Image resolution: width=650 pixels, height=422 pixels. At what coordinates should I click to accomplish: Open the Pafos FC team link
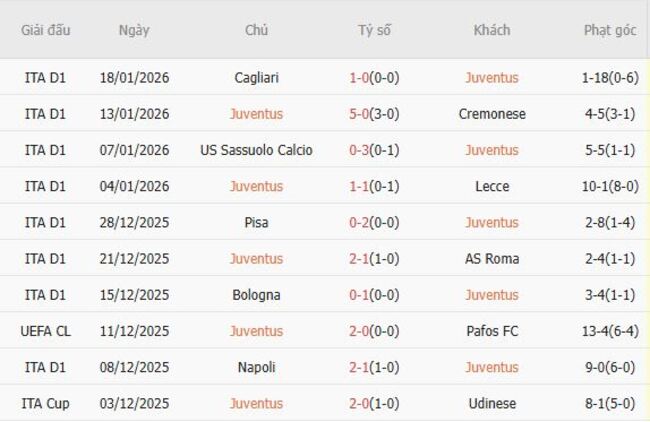491,331
